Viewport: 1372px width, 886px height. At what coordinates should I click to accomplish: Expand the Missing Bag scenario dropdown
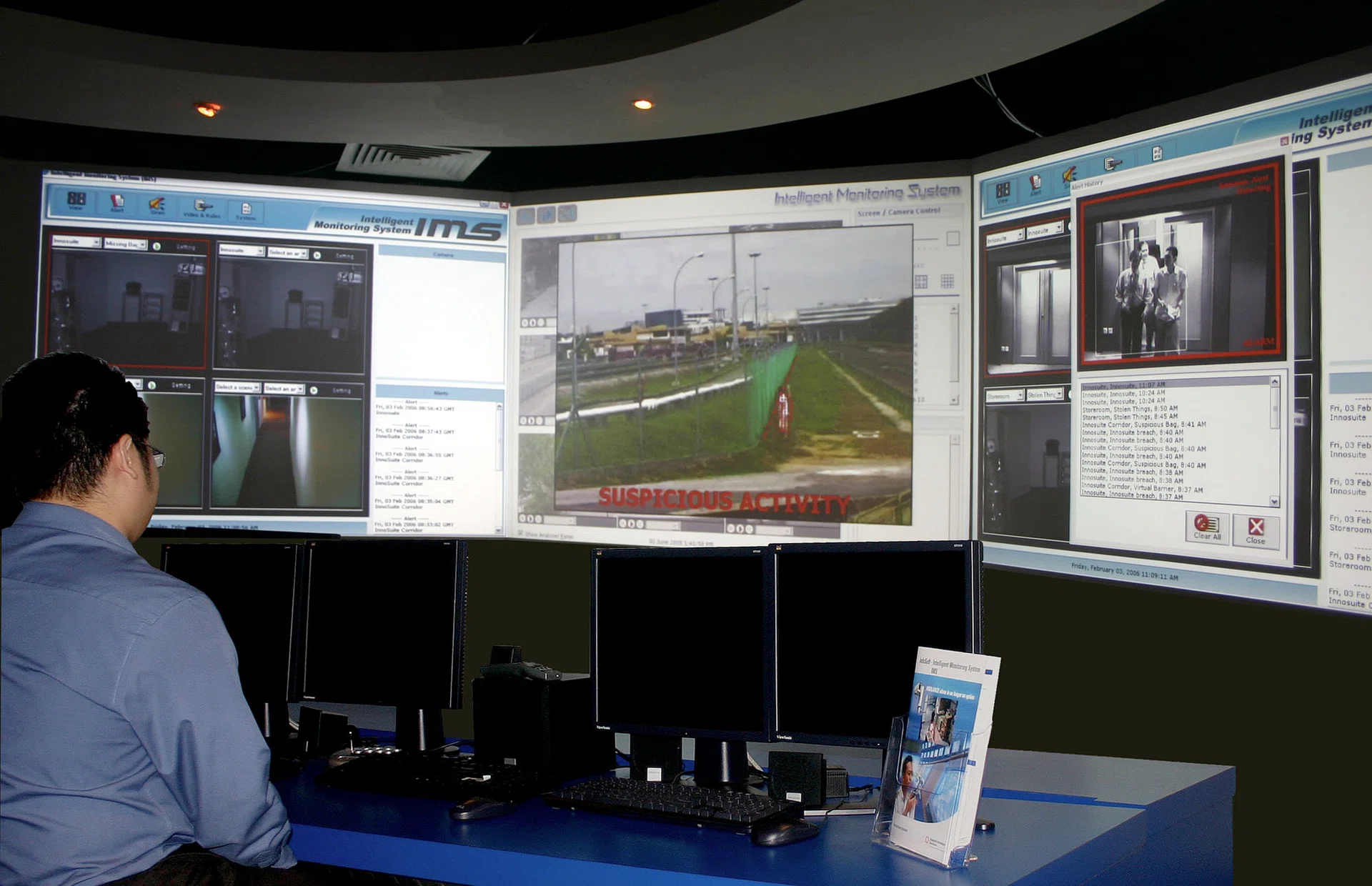pyautogui.click(x=126, y=245)
